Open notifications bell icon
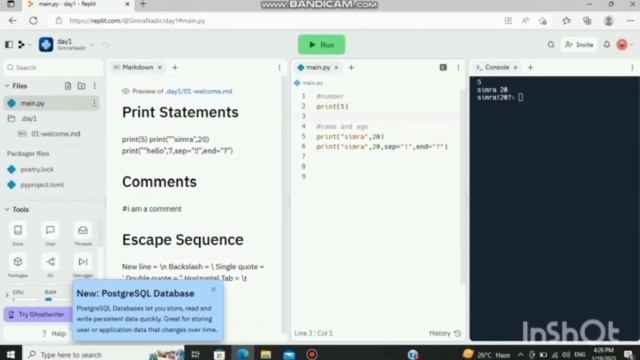 607,44
